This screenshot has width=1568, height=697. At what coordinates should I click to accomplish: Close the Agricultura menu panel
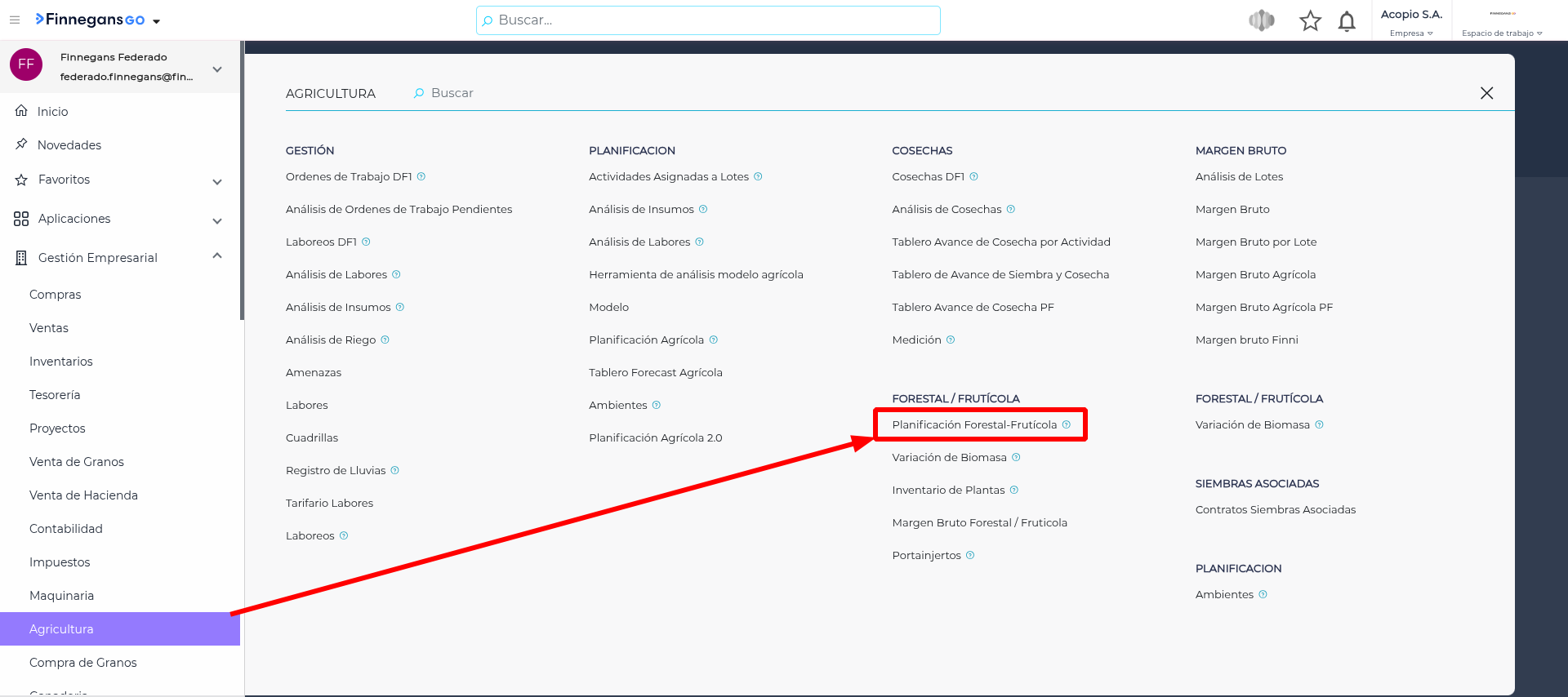click(1486, 93)
